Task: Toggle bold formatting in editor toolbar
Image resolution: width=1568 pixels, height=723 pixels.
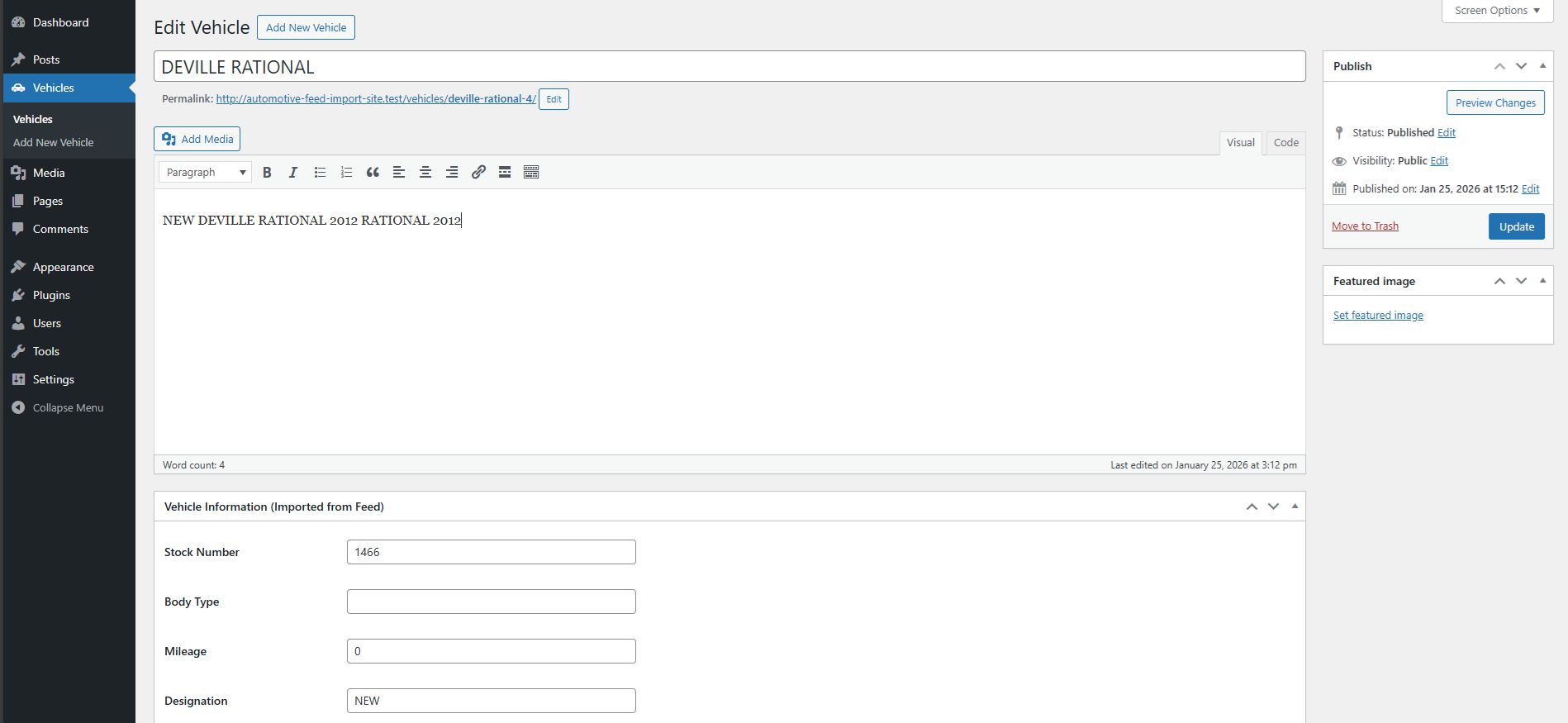Action: [267, 172]
